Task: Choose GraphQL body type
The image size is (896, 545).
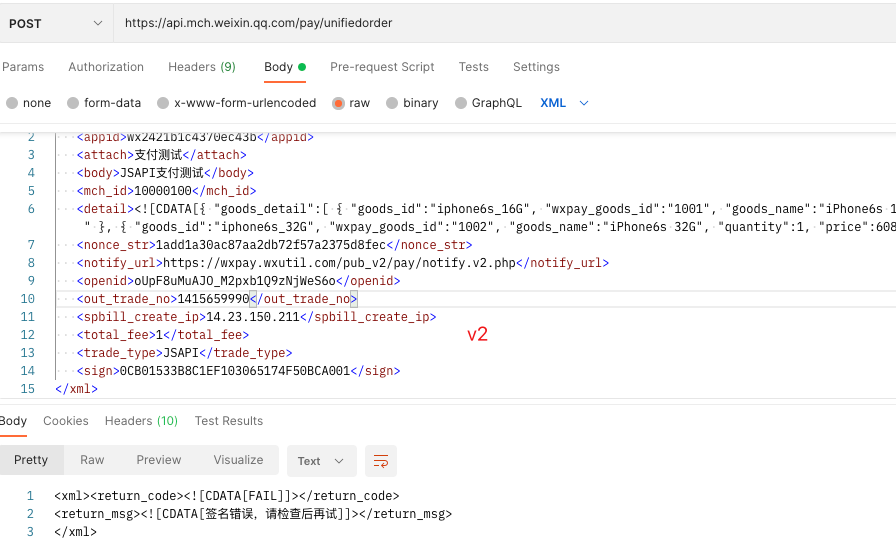Action: (x=461, y=103)
